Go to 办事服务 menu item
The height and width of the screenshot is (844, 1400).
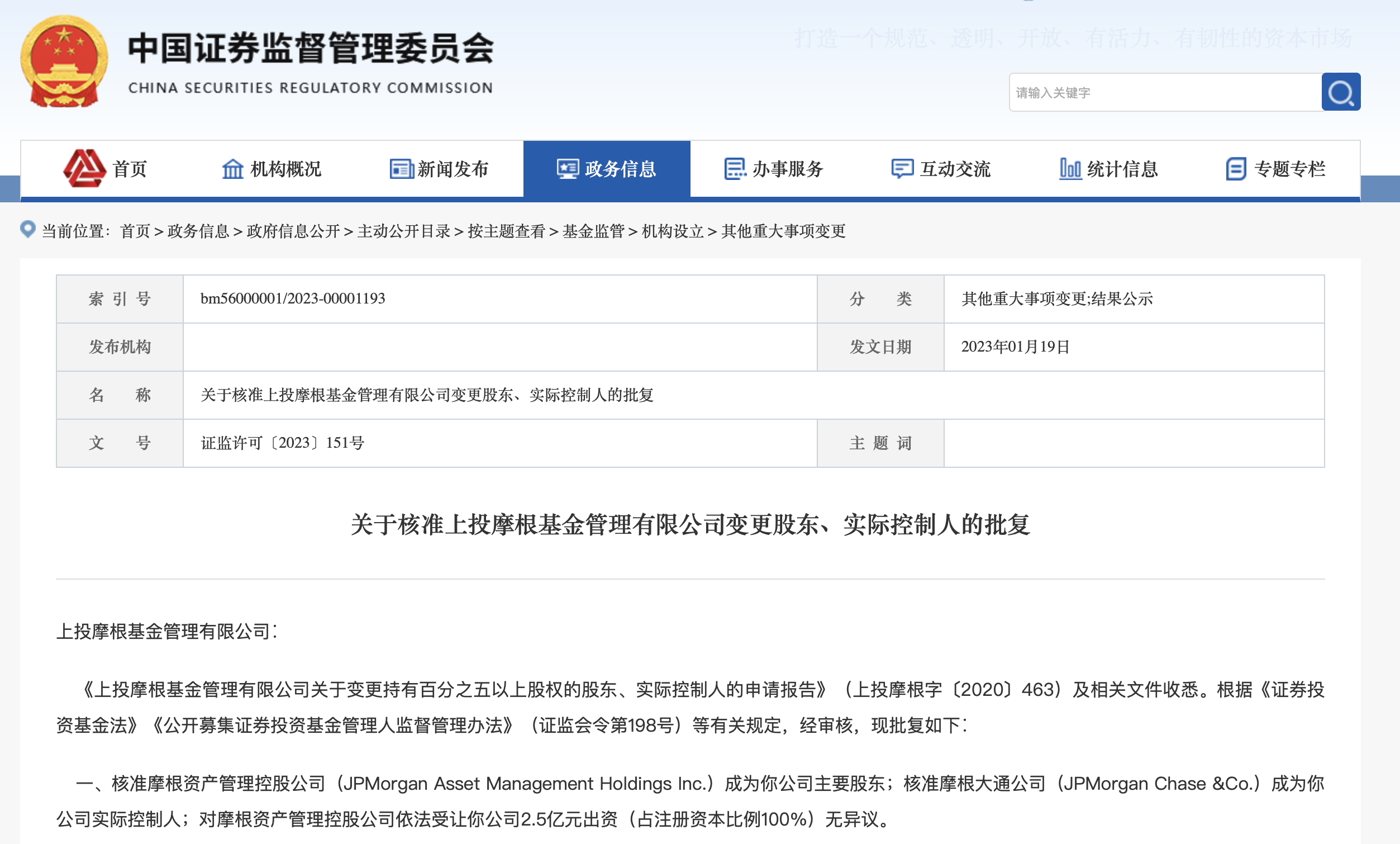coord(788,169)
